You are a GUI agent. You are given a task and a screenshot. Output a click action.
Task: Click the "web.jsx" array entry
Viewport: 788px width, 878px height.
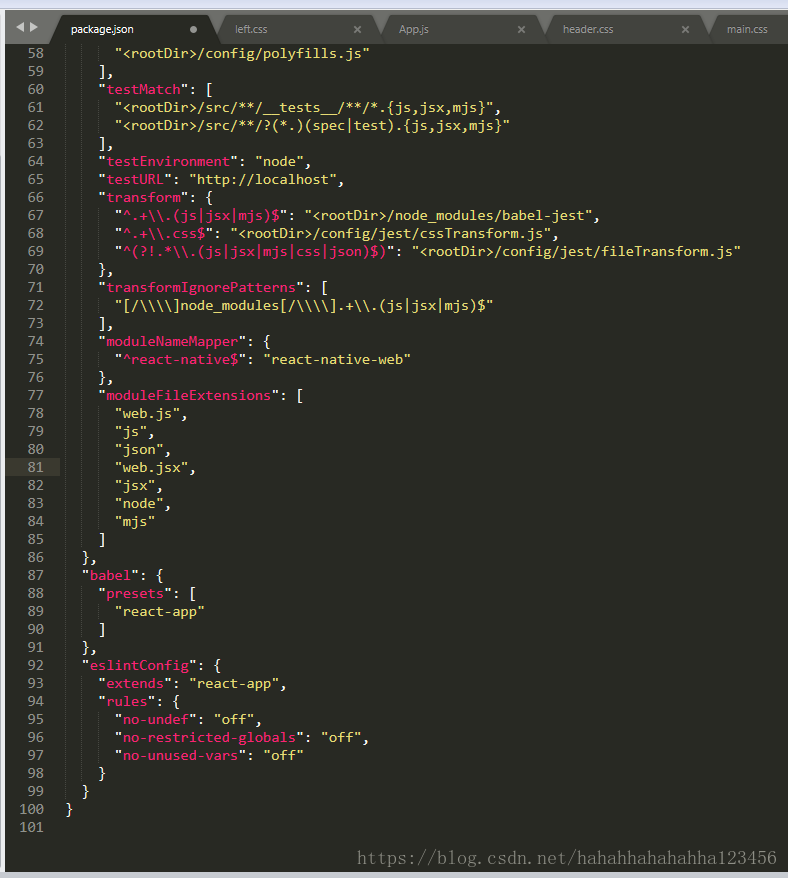tap(152, 467)
